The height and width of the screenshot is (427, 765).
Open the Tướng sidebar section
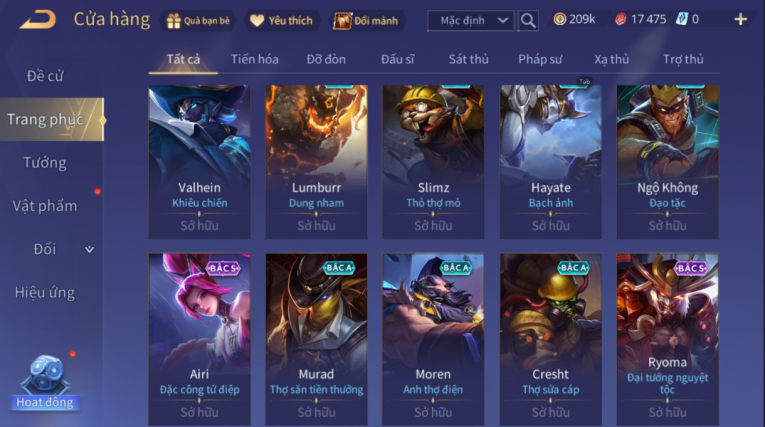45,163
